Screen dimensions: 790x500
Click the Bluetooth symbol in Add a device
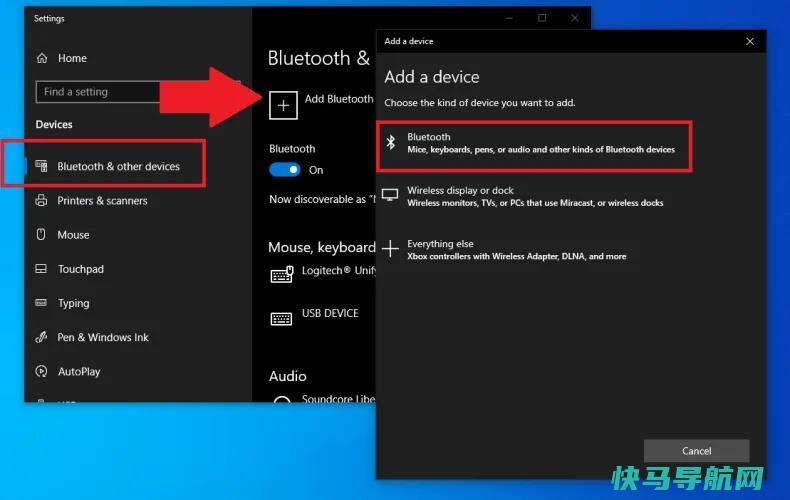(x=391, y=143)
